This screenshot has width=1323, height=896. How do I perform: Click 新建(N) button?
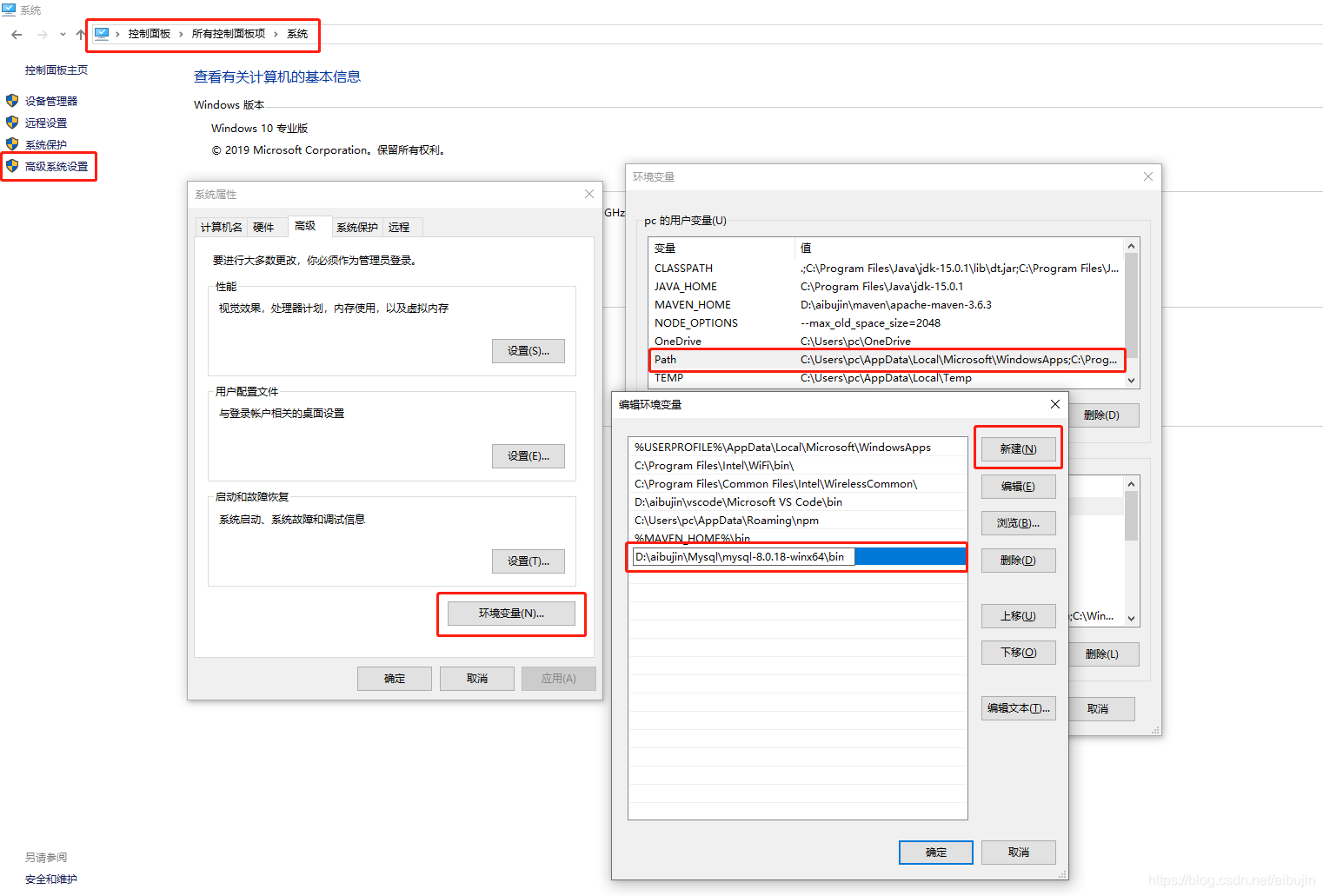(1018, 449)
